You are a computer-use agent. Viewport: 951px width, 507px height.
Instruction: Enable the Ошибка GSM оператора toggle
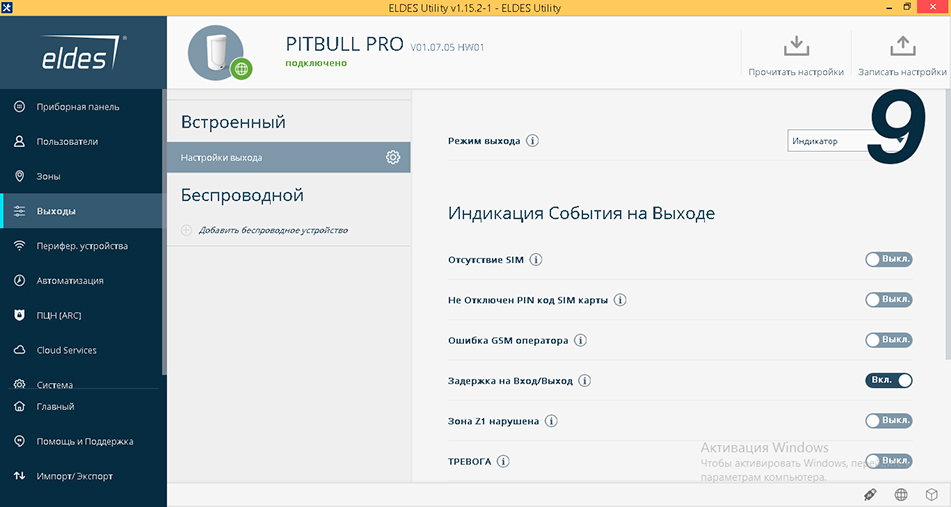[889, 340]
